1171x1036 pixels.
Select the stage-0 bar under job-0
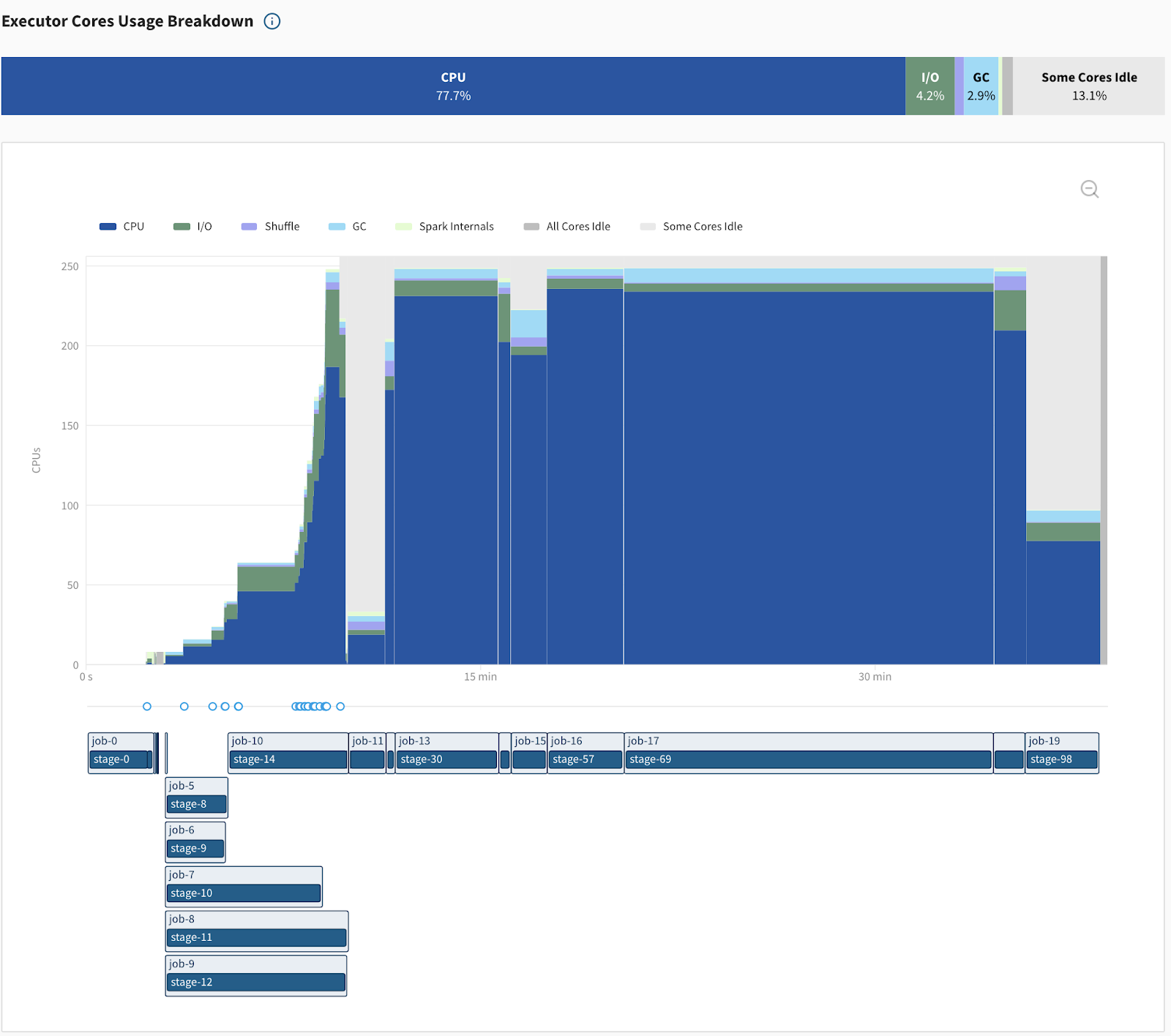coord(119,759)
